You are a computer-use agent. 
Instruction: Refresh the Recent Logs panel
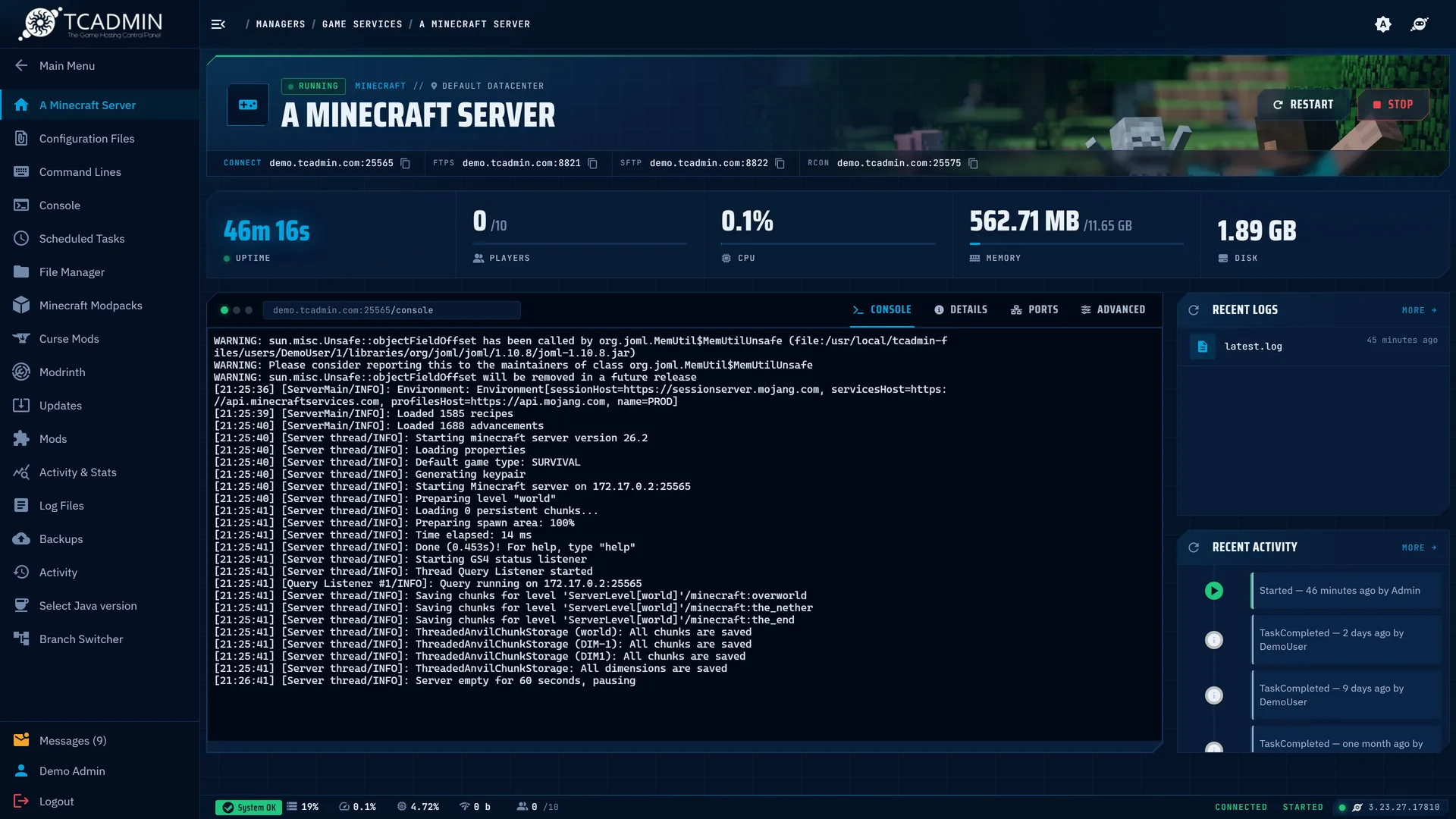click(1194, 310)
